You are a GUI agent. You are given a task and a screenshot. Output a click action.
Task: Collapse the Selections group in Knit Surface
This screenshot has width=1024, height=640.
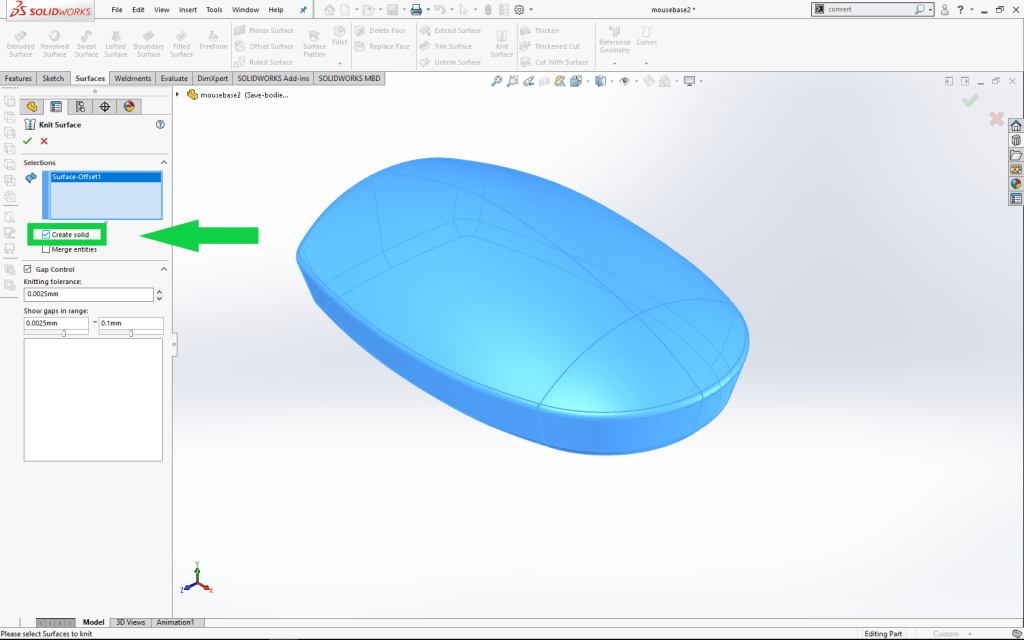pyautogui.click(x=163, y=162)
